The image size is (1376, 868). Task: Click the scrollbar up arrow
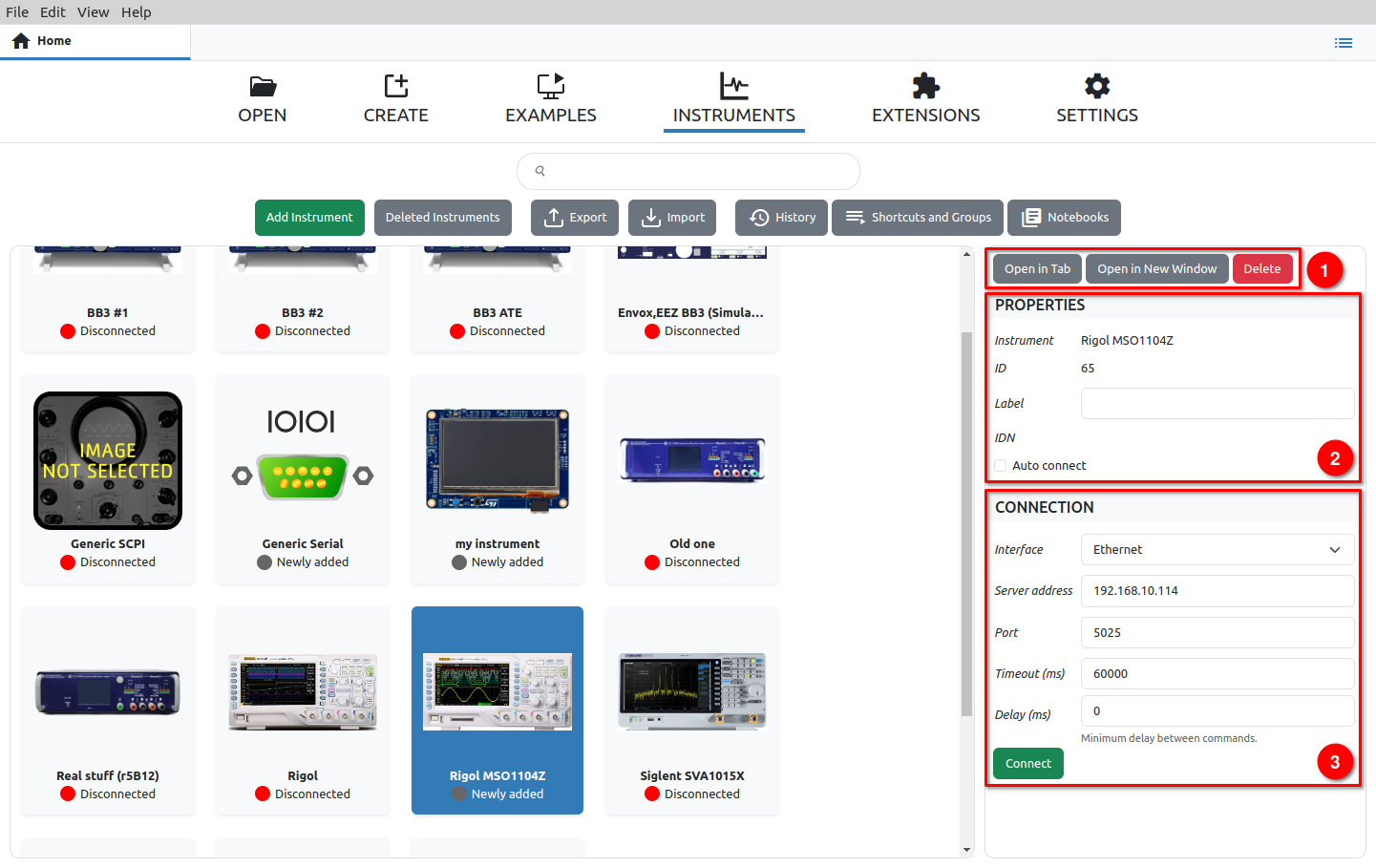[966, 254]
